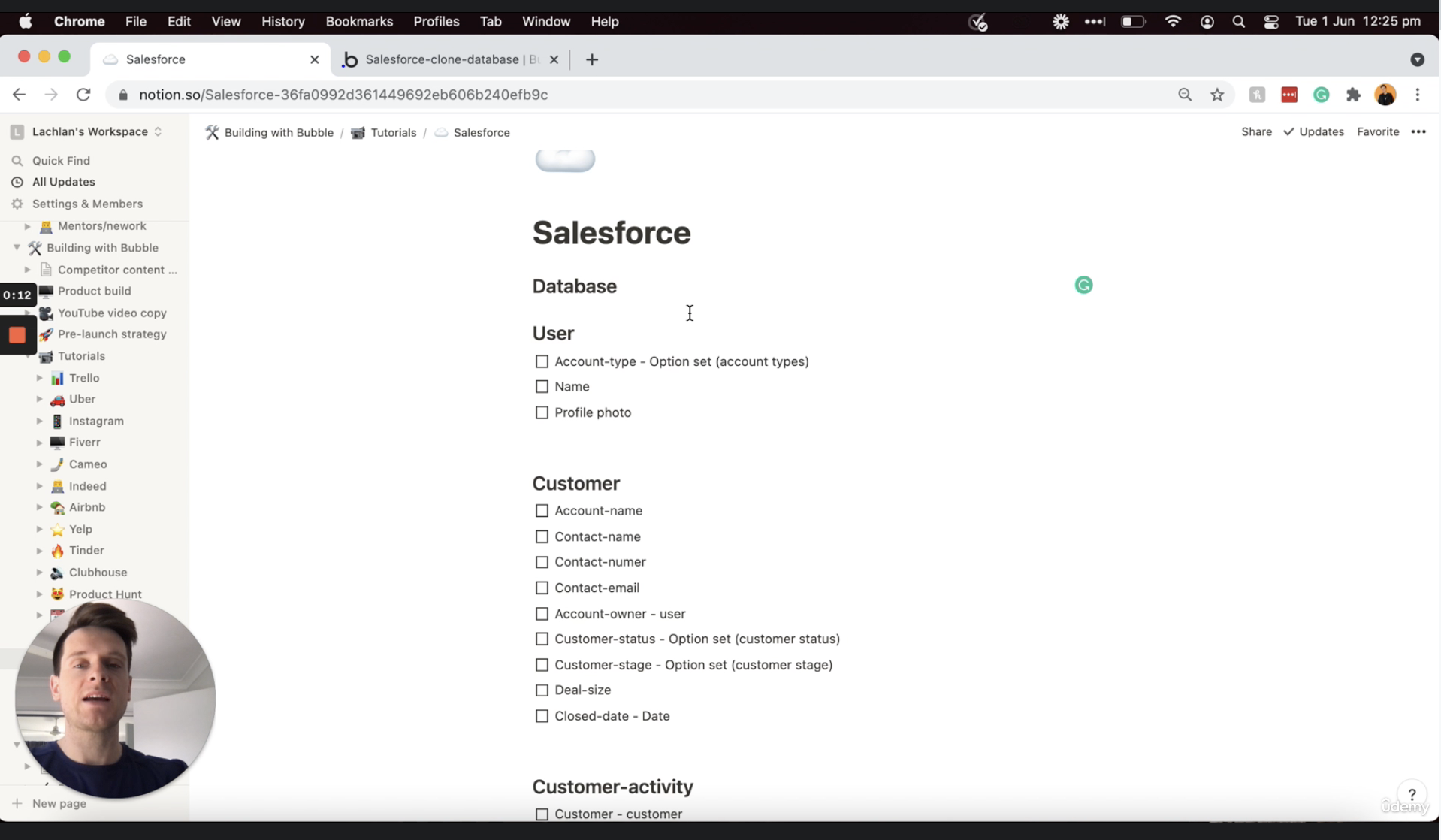Open the Bookmarks menu

point(359,22)
